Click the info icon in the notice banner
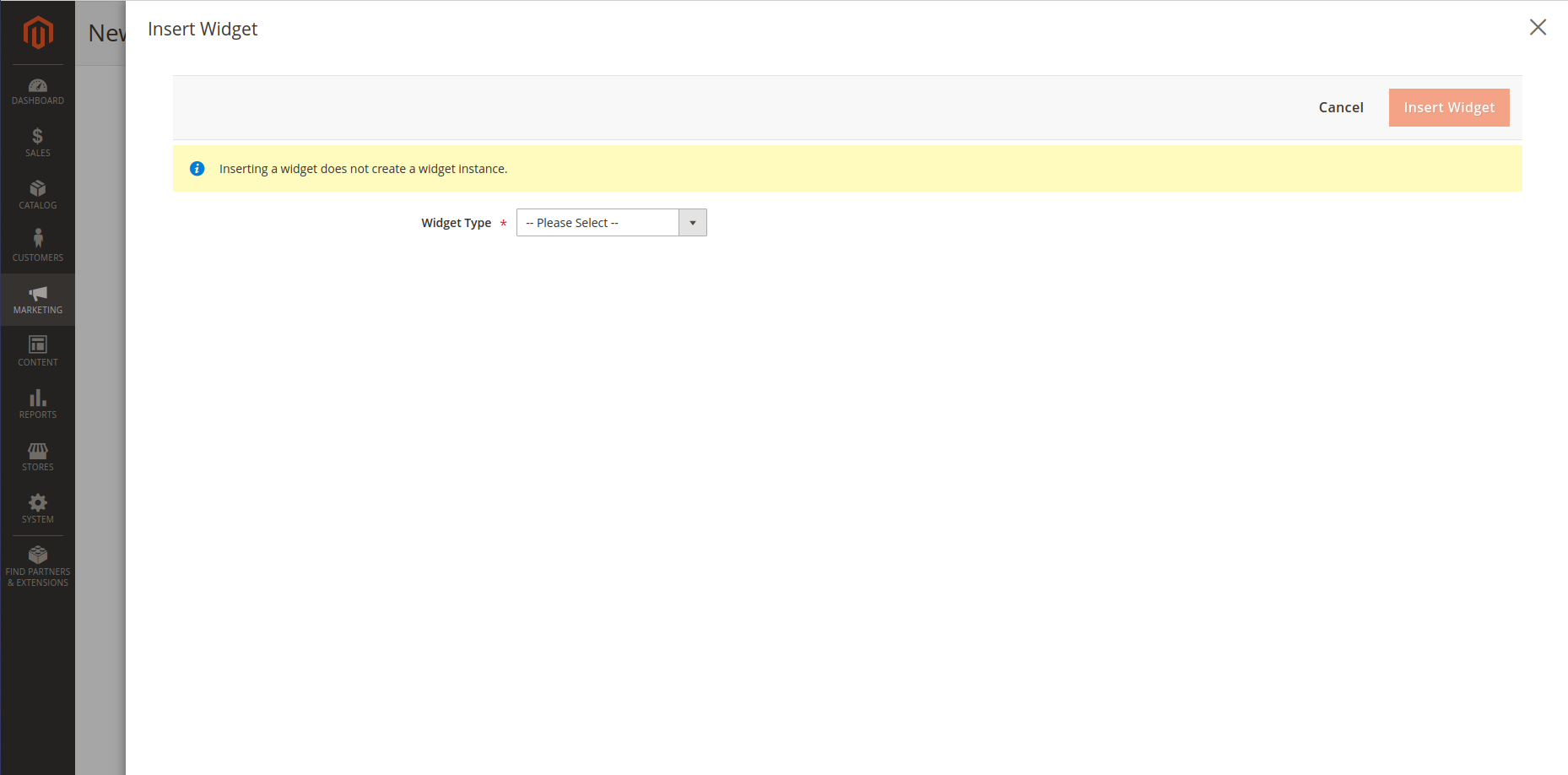Screen dimensions: 1568x775 [x=197, y=168]
